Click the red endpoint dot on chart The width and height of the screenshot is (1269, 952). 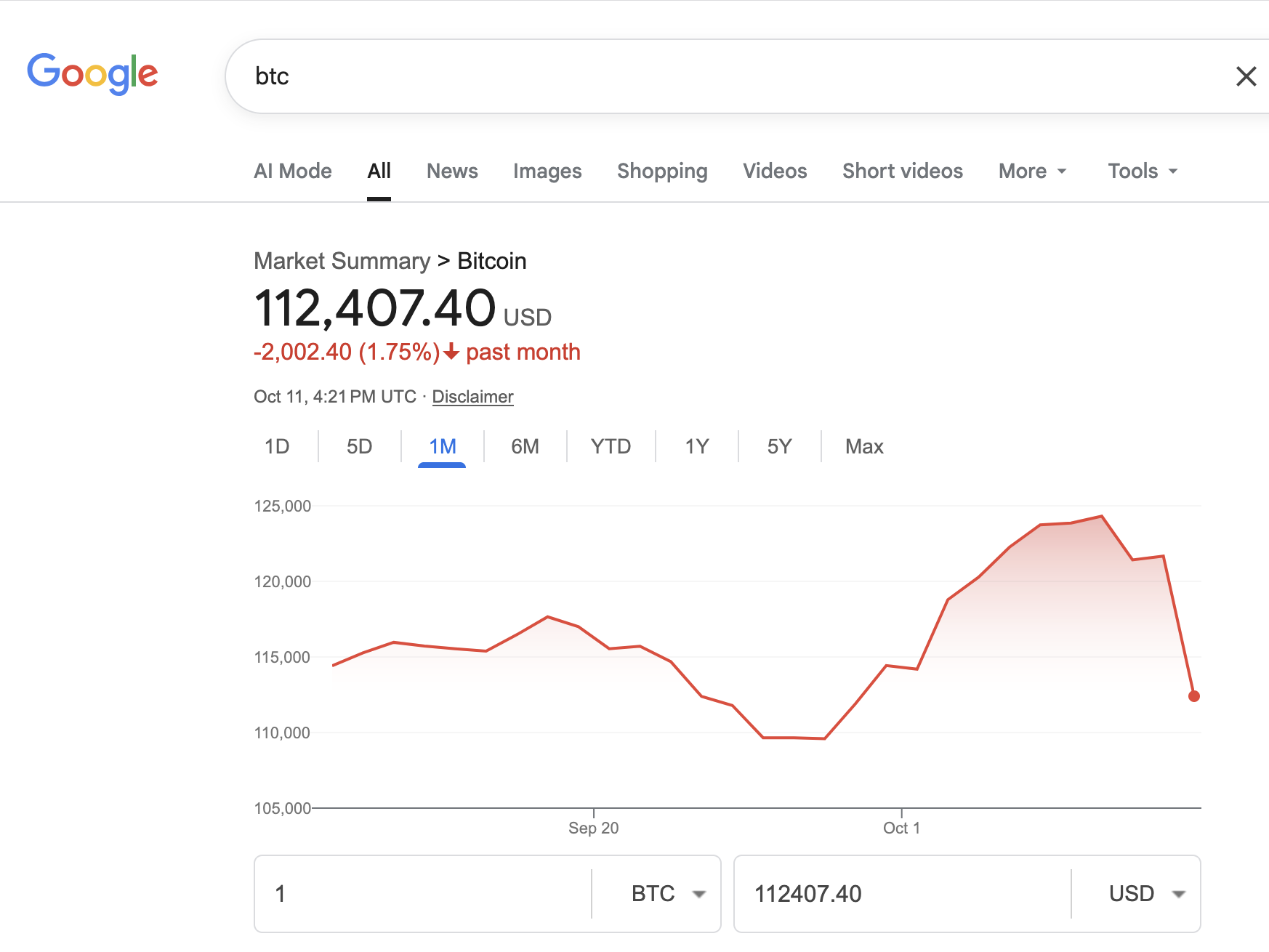coord(1193,696)
